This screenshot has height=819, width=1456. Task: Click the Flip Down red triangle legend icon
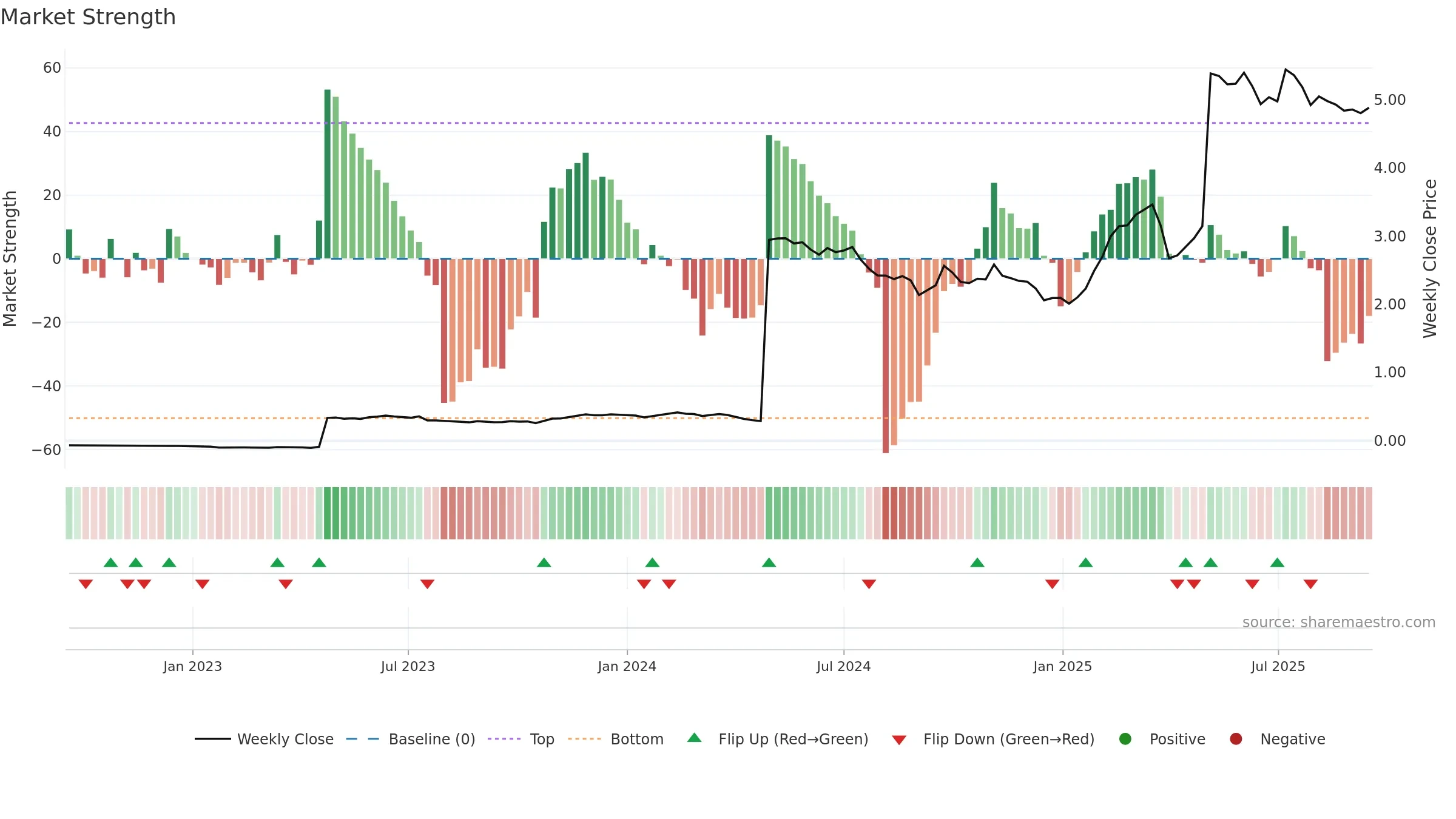pyautogui.click(x=899, y=740)
